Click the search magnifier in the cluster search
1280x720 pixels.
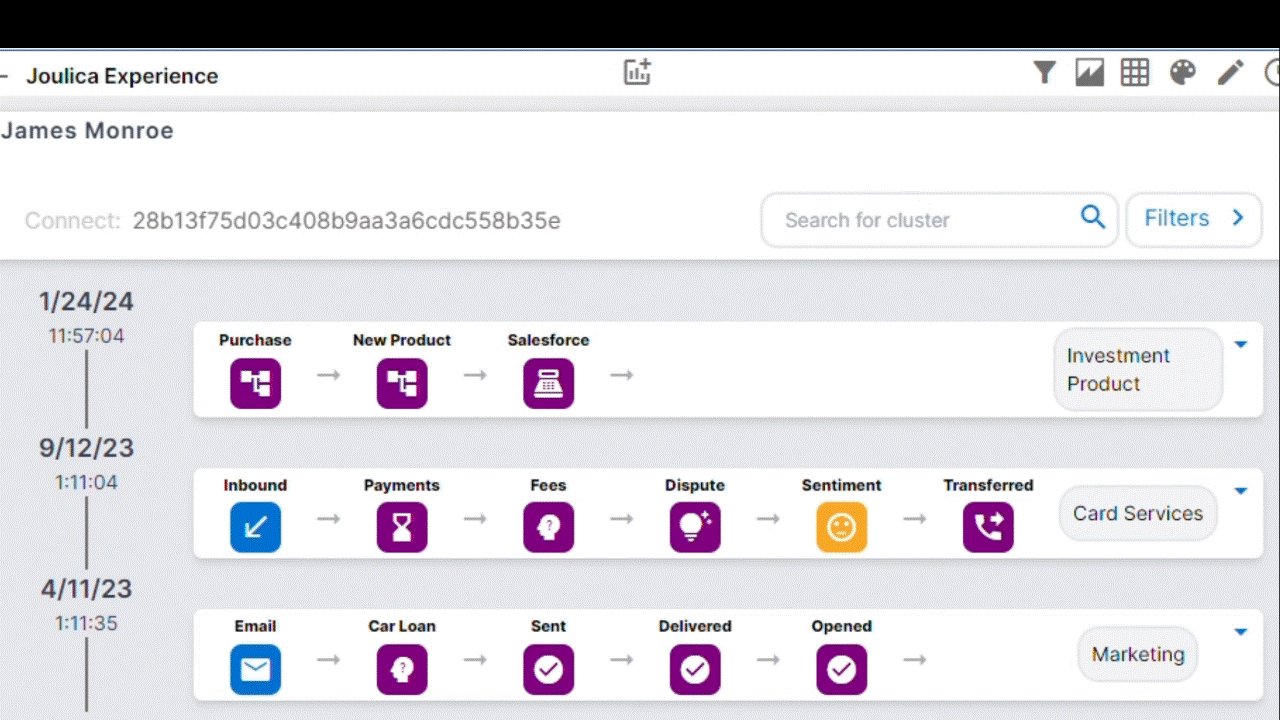(x=1093, y=218)
